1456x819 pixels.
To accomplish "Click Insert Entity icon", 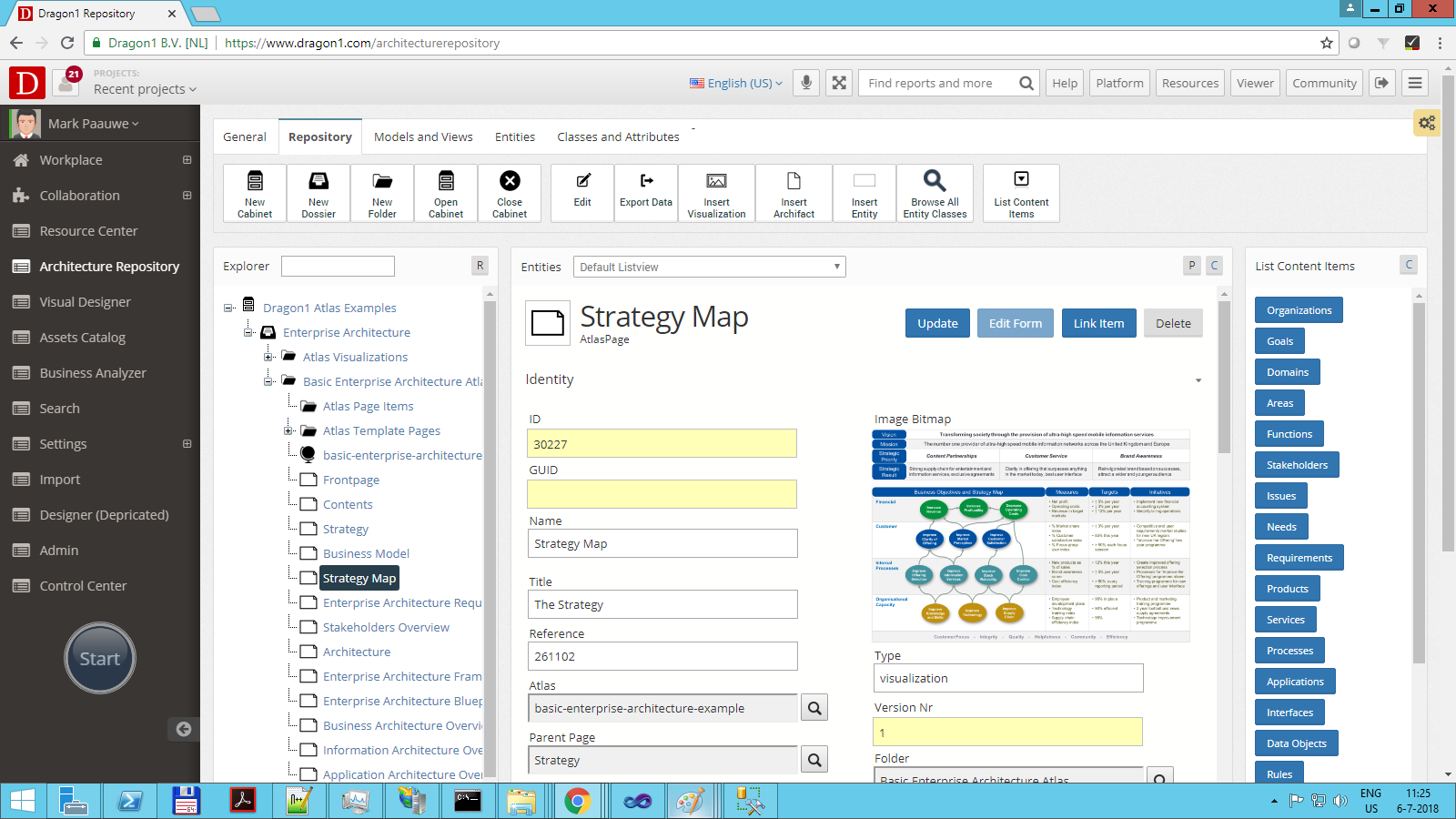I will [x=864, y=193].
